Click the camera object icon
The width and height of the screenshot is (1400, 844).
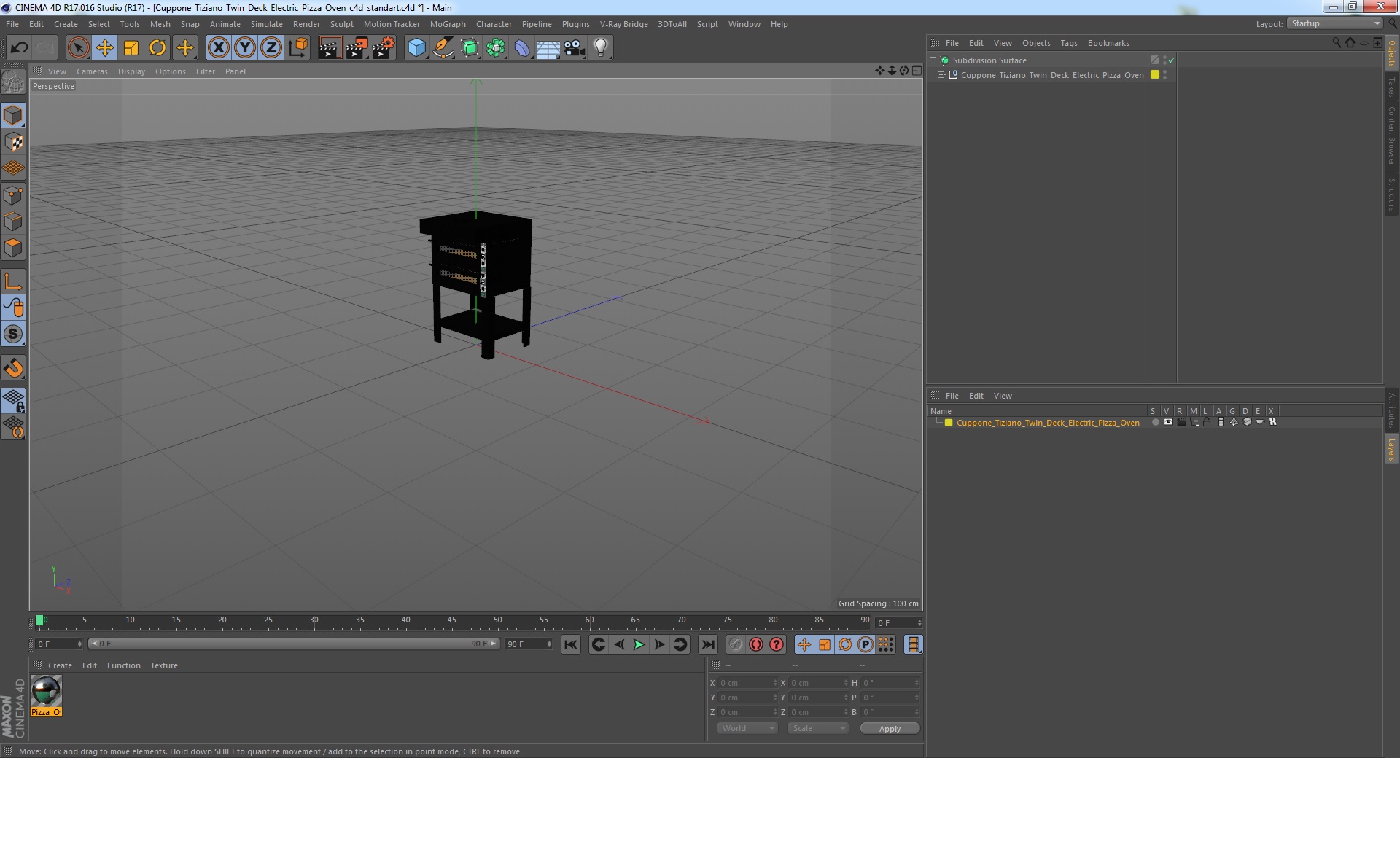(574, 48)
